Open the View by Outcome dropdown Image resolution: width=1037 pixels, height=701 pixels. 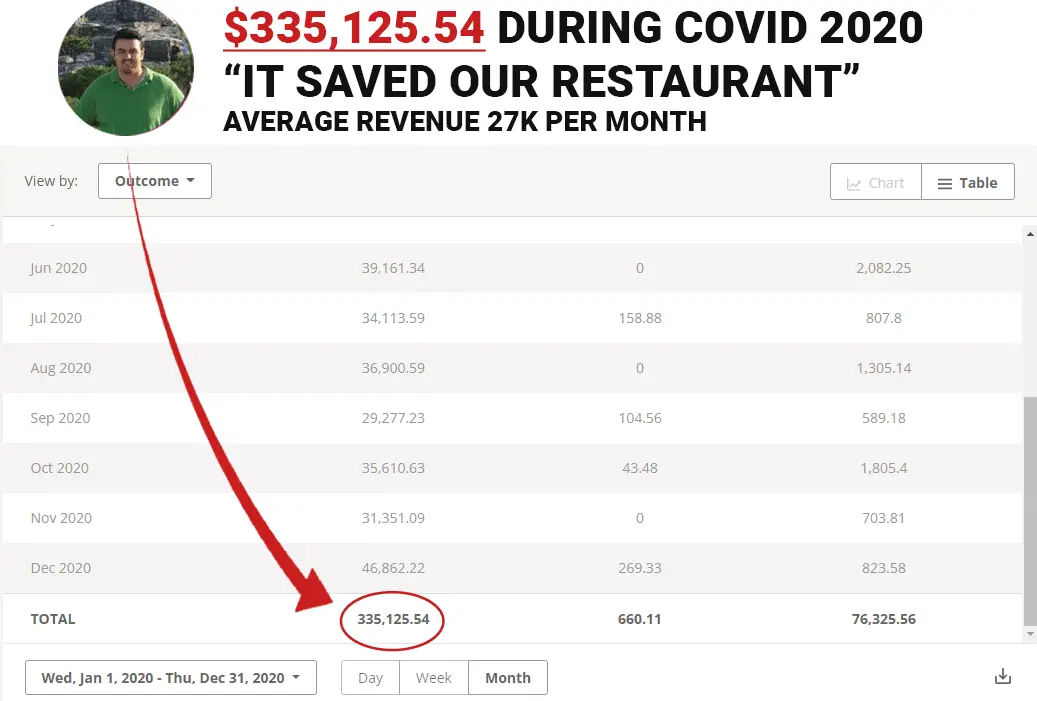click(155, 181)
